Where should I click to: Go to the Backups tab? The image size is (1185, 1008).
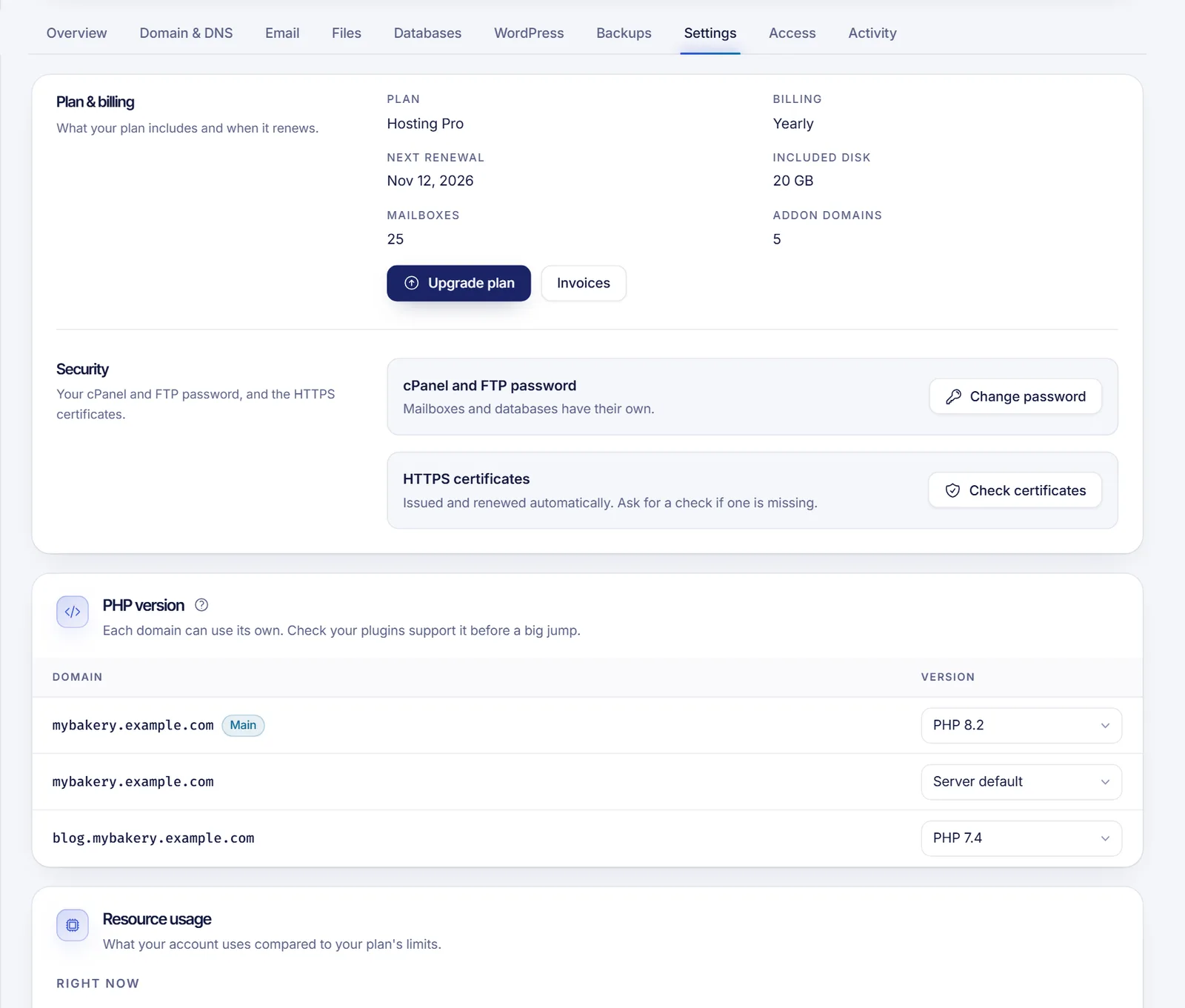tap(624, 33)
